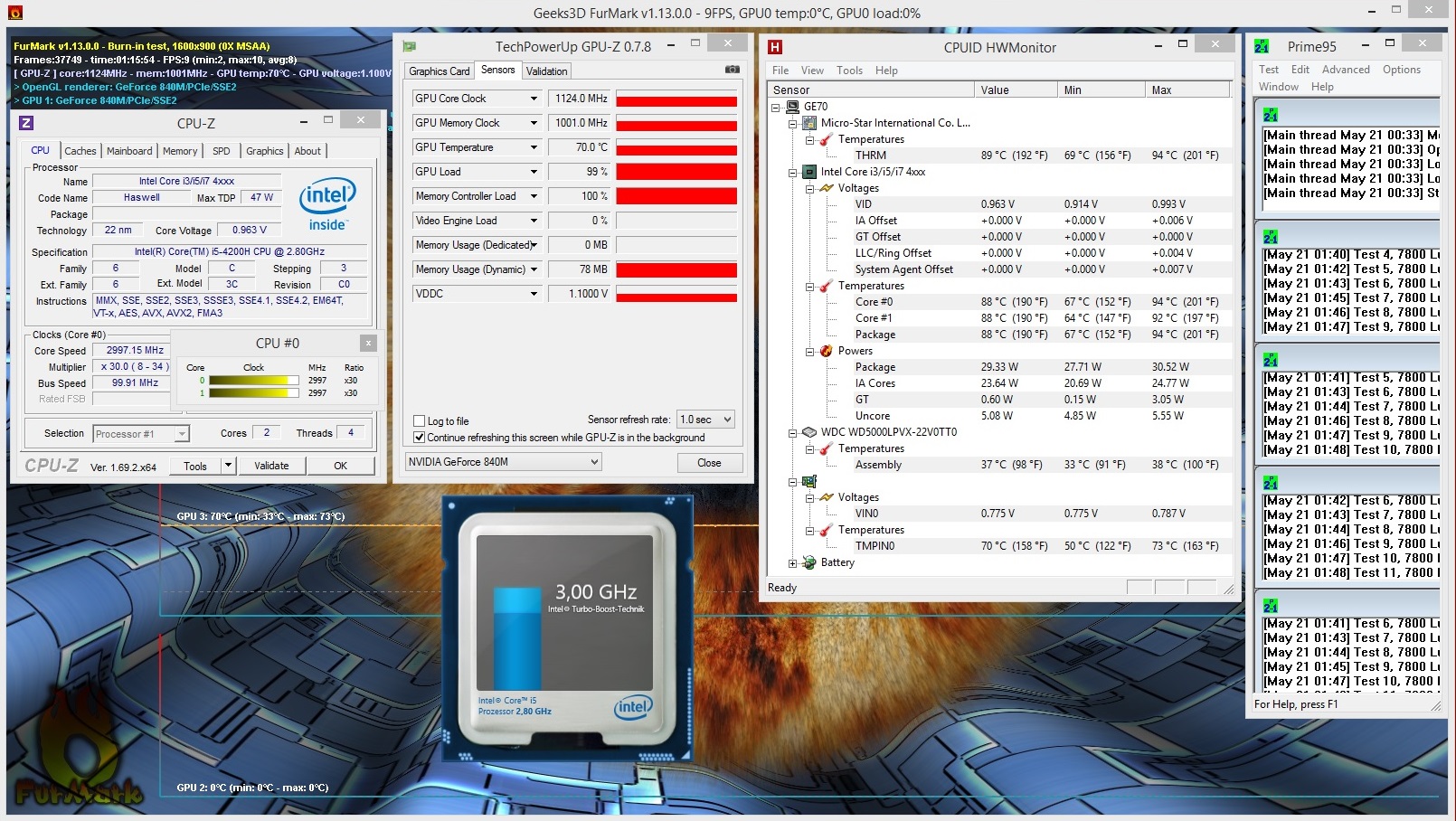Open the View menu in HWMonitor
Viewport: 1456px width, 821px height.
point(812,71)
